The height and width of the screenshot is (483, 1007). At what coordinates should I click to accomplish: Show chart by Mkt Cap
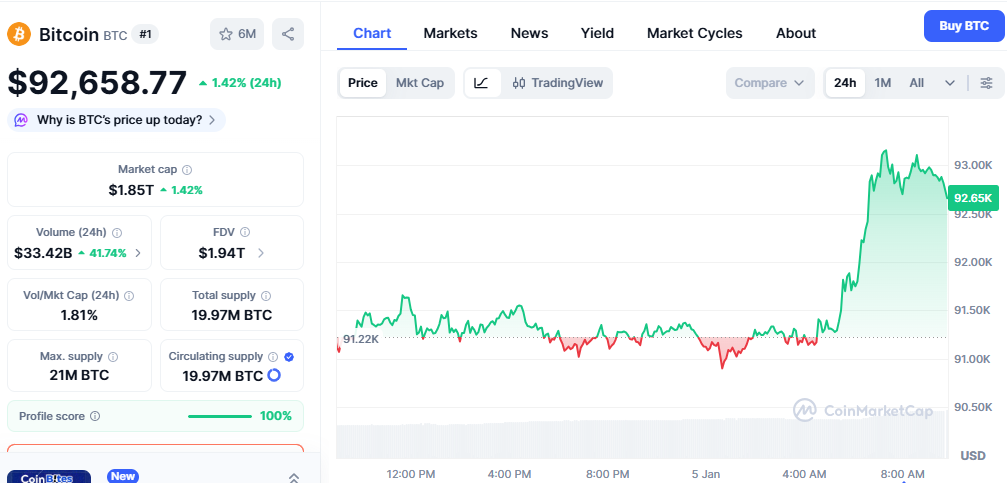coord(420,83)
